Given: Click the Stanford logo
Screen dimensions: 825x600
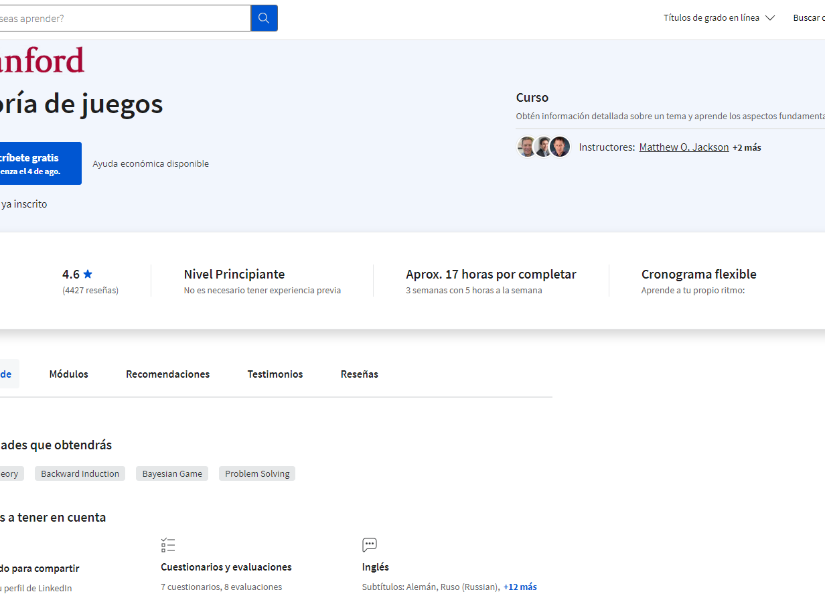Looking at the screenshot, I should click(40, 60).
